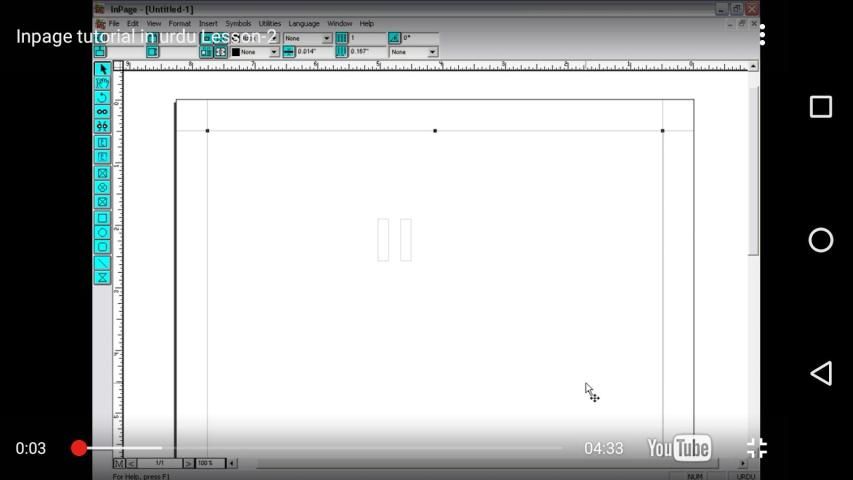
Task: Select the arrow pointer tool
Action: 102,69
